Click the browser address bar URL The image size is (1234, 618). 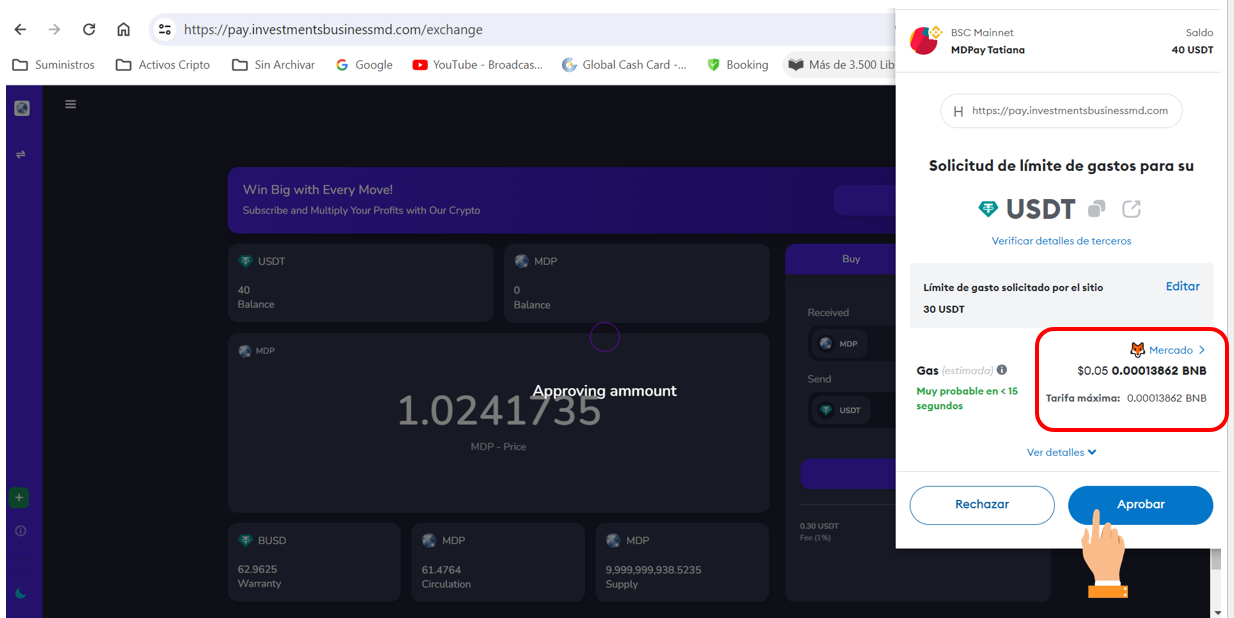point(333,29)
